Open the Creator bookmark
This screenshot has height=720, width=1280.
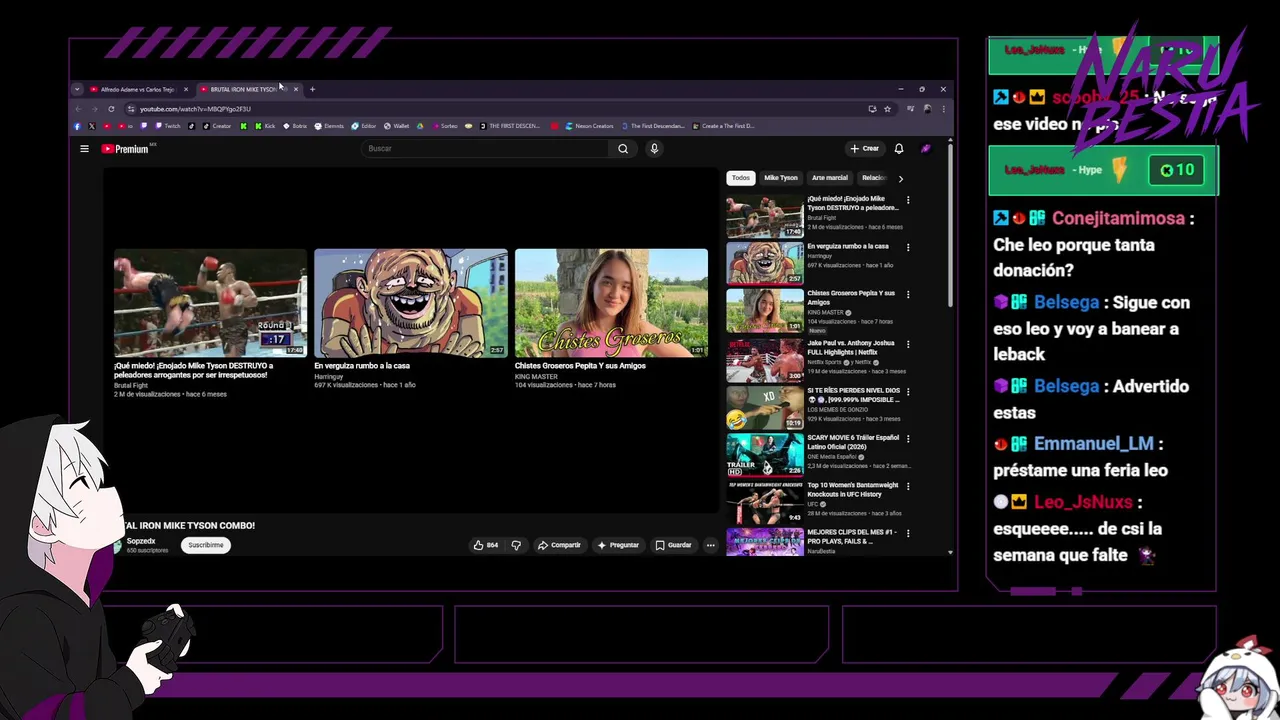coord(217,126)
